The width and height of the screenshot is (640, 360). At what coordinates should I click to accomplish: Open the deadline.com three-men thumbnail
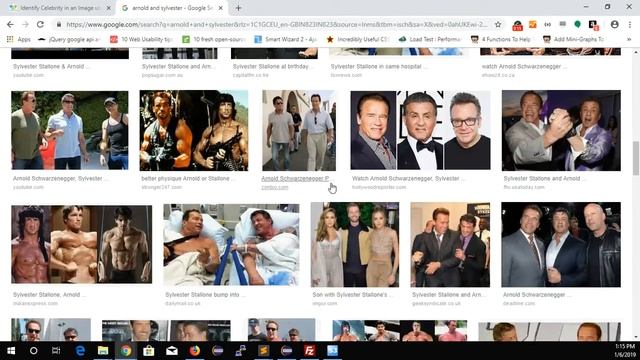tap(561, 244)
